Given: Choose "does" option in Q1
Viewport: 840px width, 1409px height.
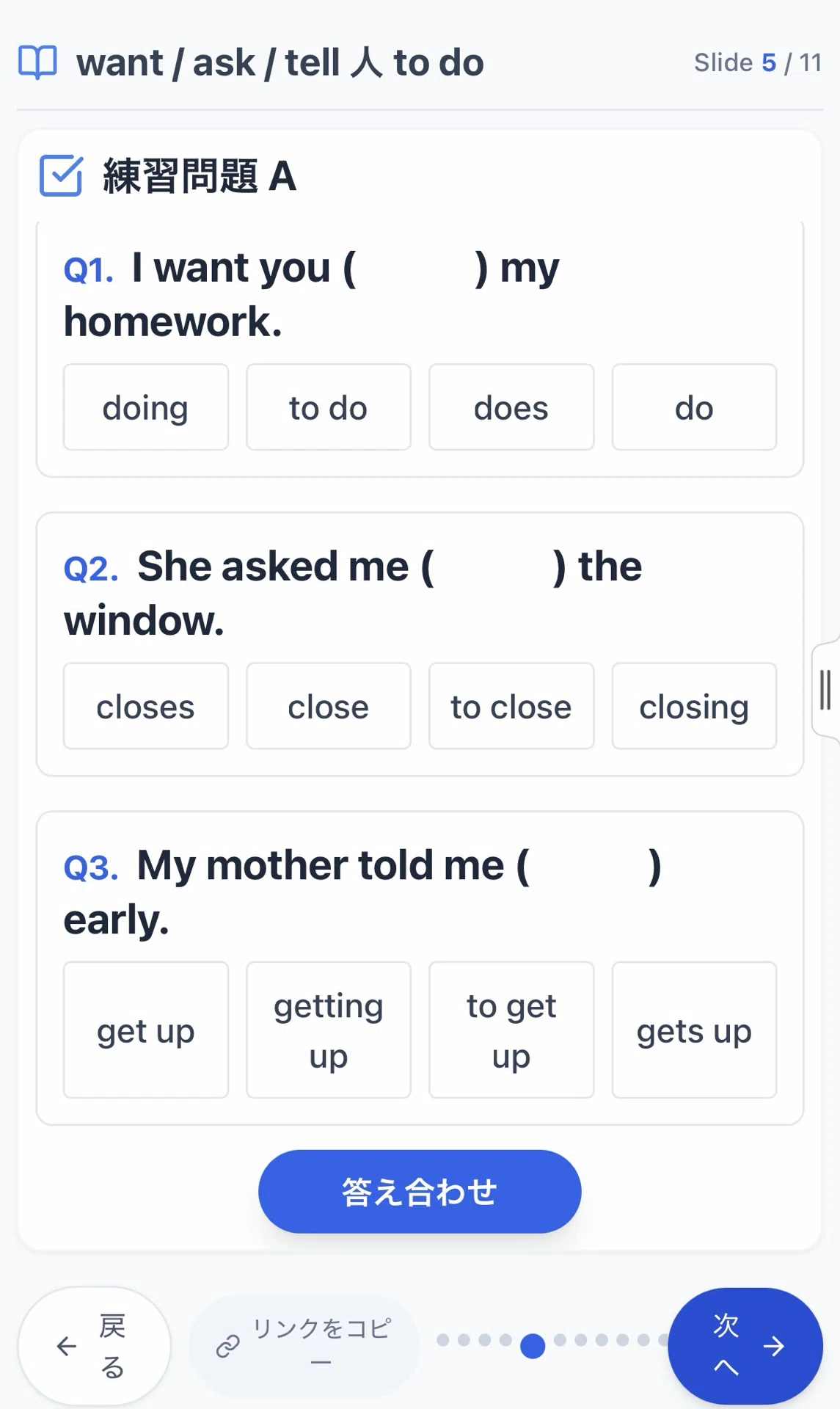Looking at the screenshot, I should click(x=511, y=407).
